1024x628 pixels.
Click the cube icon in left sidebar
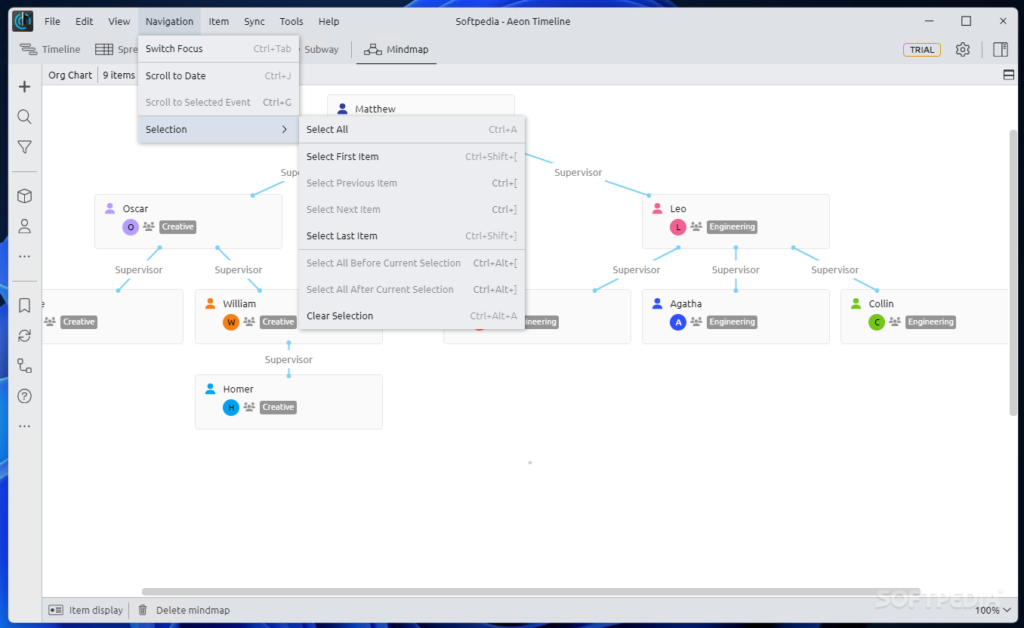click(24, 196)
